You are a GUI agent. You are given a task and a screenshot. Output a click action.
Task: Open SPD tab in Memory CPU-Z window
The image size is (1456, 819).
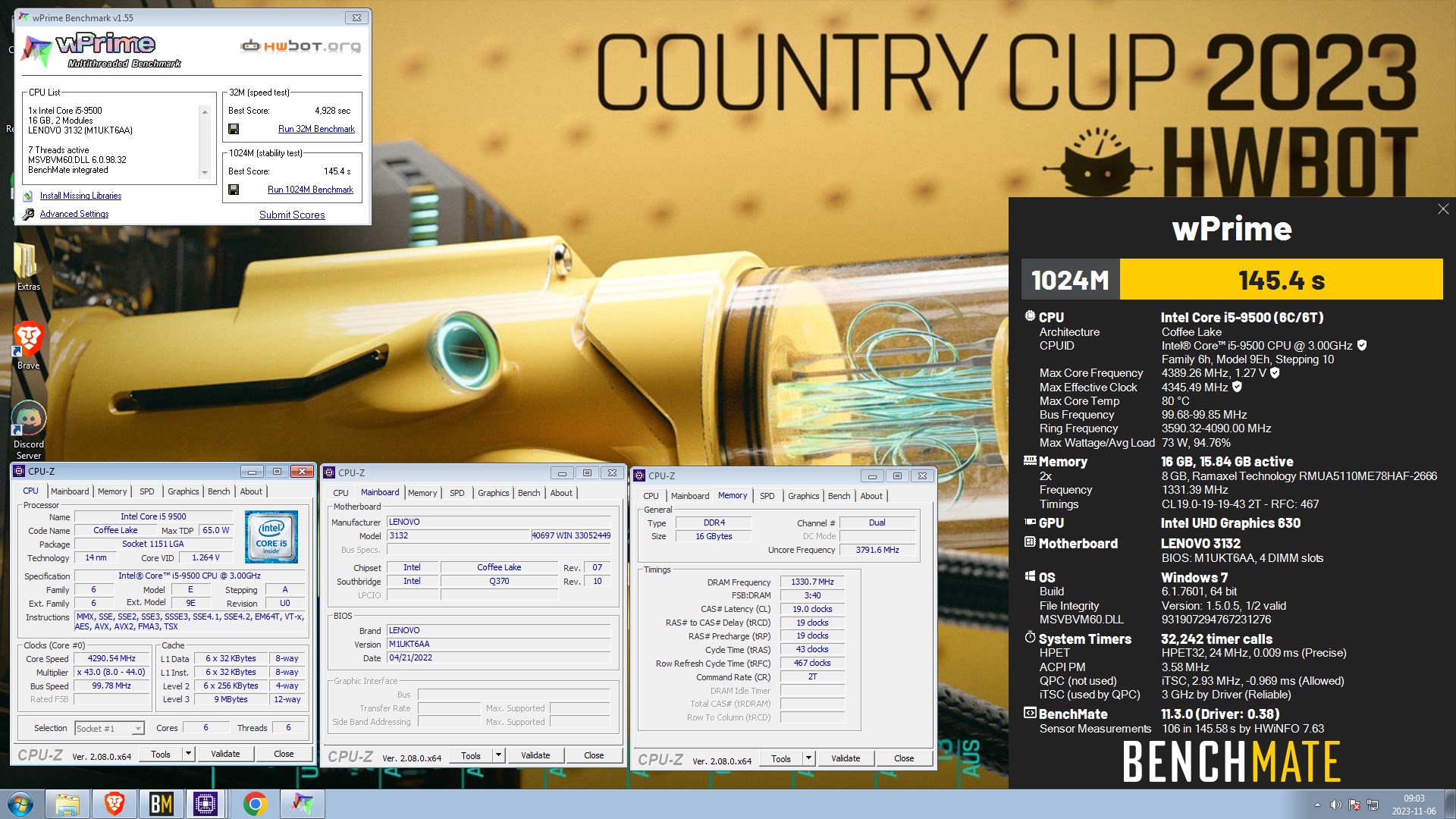[x=767, y=496]
